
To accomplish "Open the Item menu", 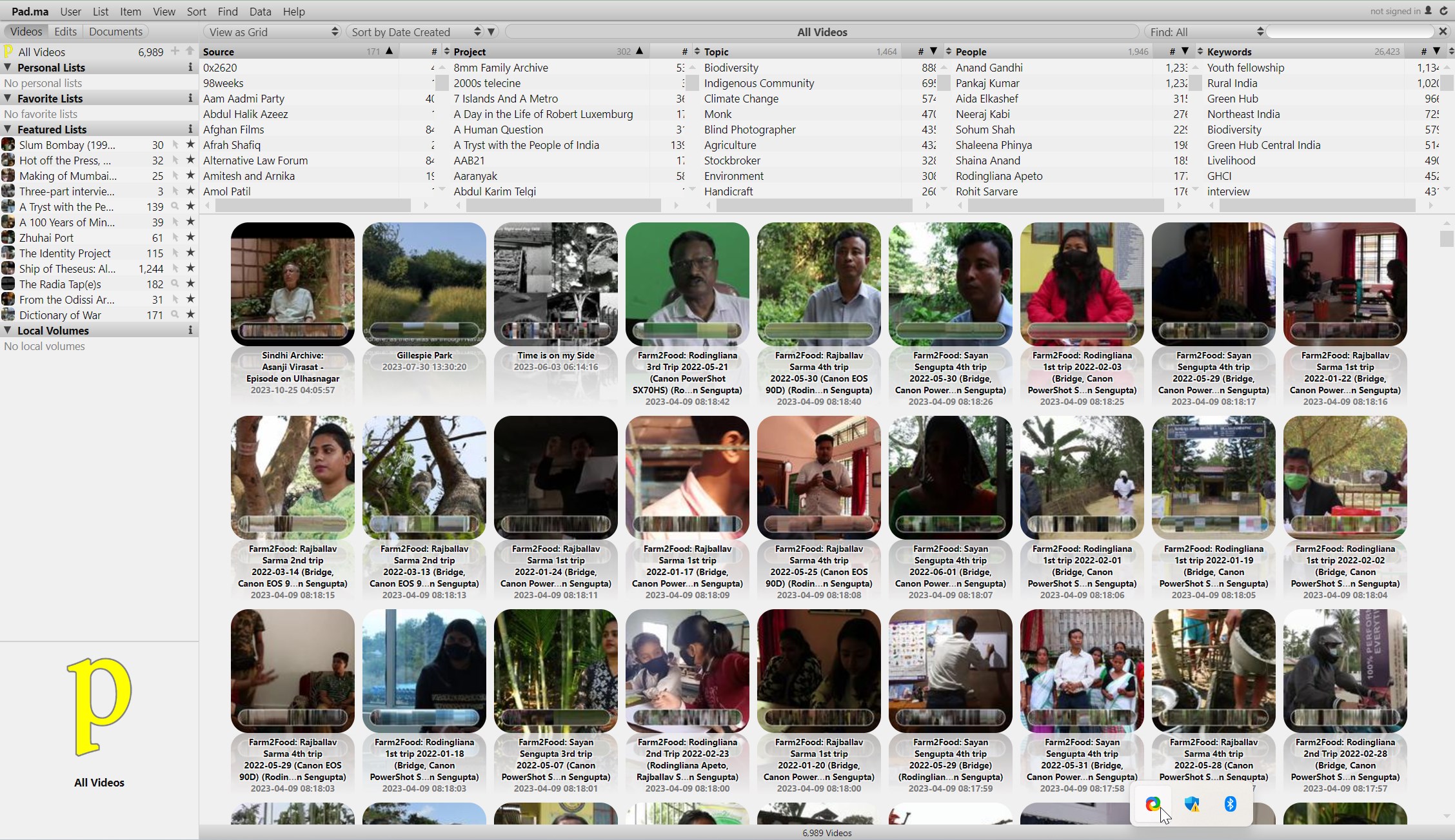I will point(130,12).
